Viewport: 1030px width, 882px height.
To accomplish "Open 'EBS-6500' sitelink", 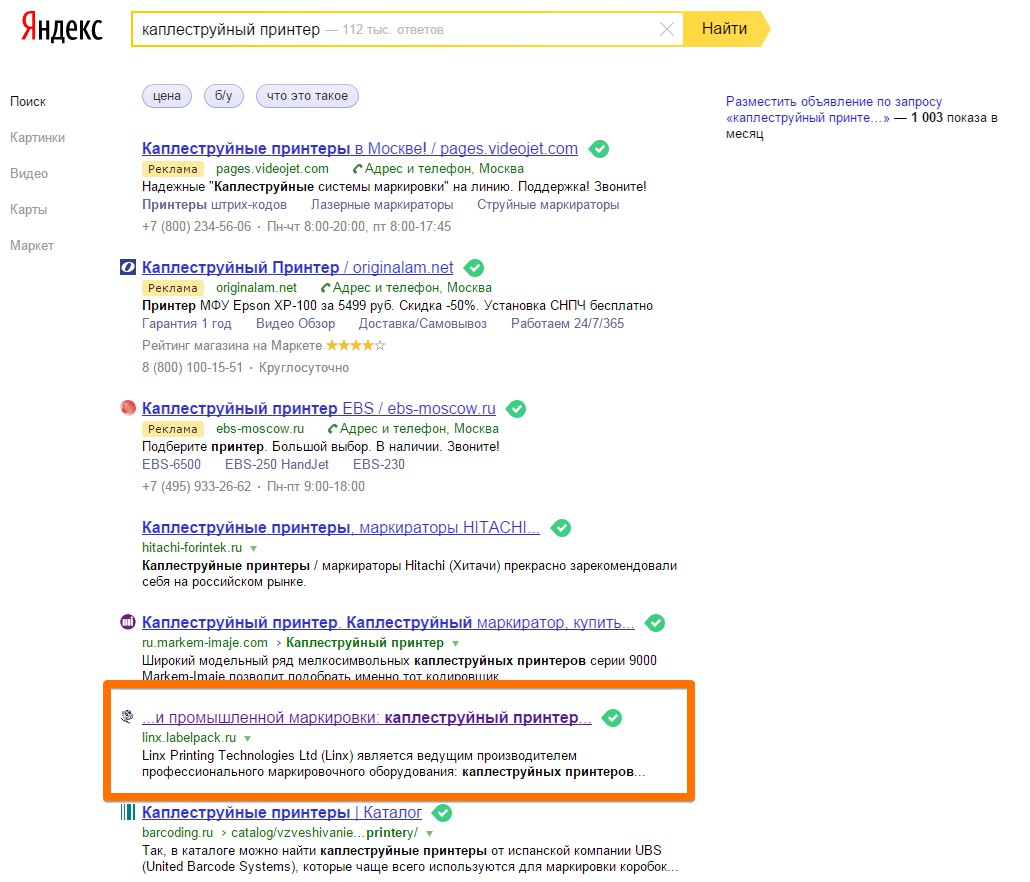I will [171, 465].
